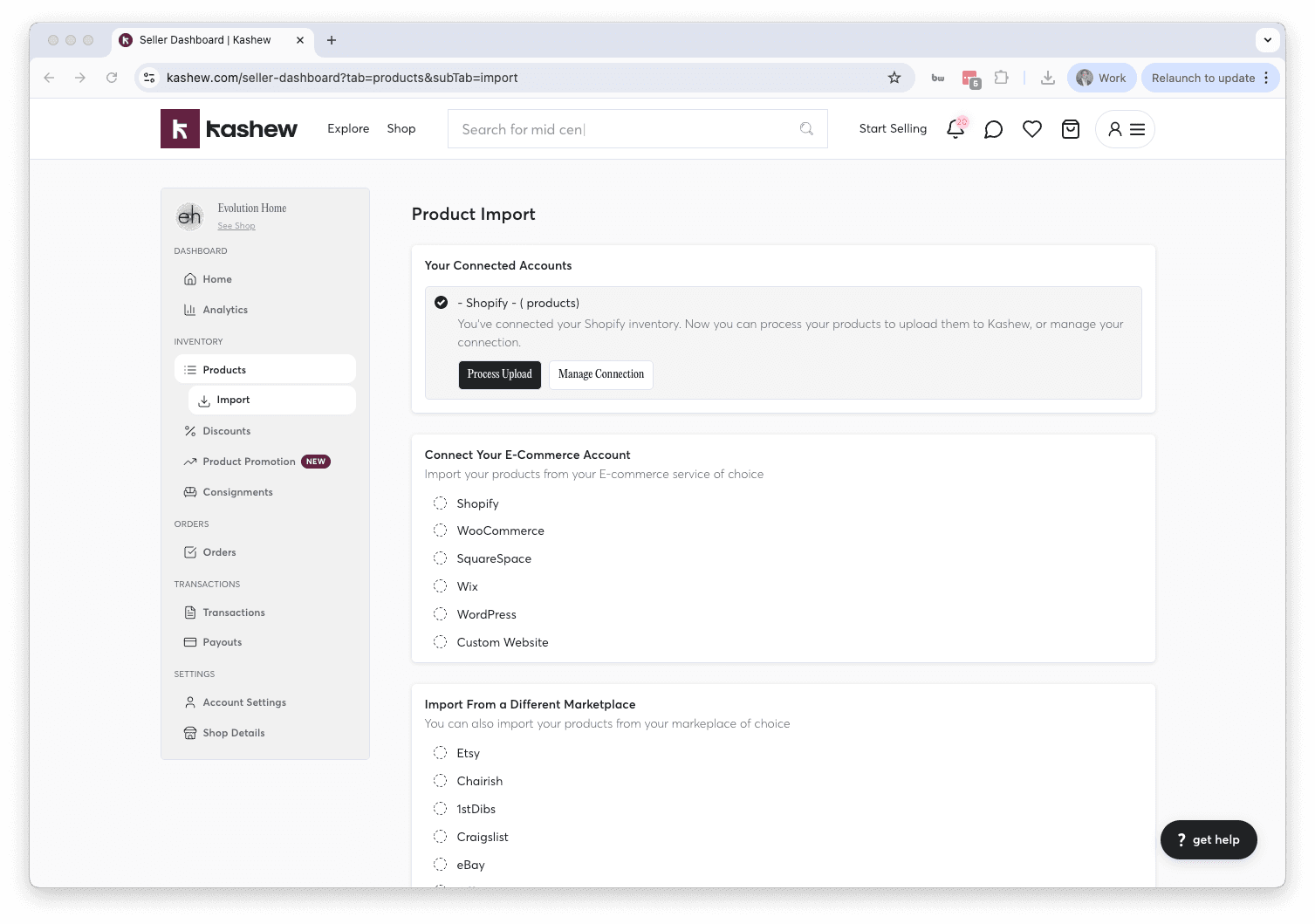Click the NEW badge beside Product Promotion
Viewport: 1315px width, 924px height.
click(316, 462)
